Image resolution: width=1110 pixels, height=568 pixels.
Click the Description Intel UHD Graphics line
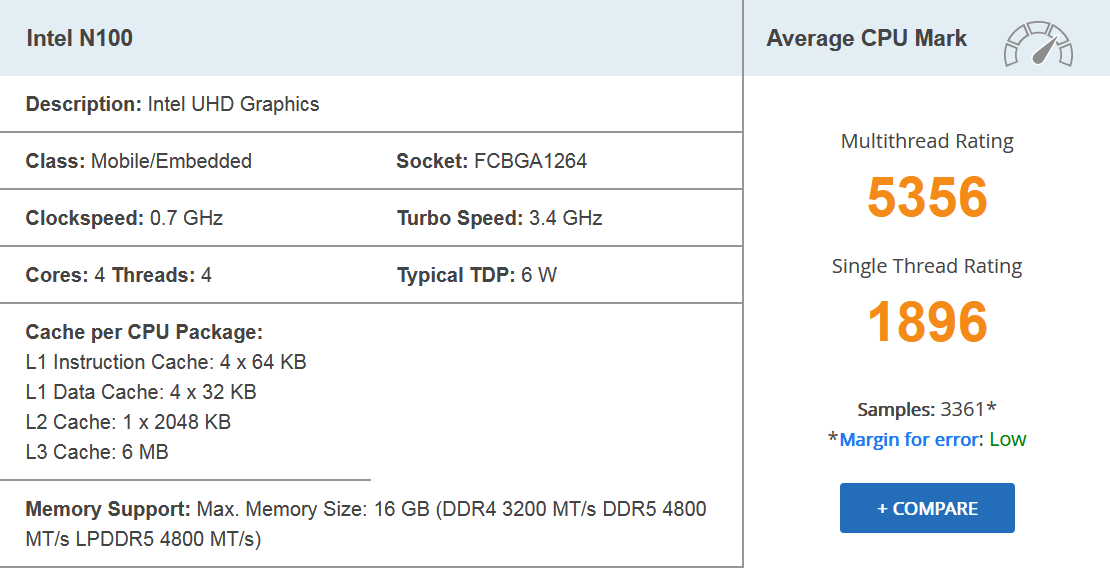[x=172, y=104]
